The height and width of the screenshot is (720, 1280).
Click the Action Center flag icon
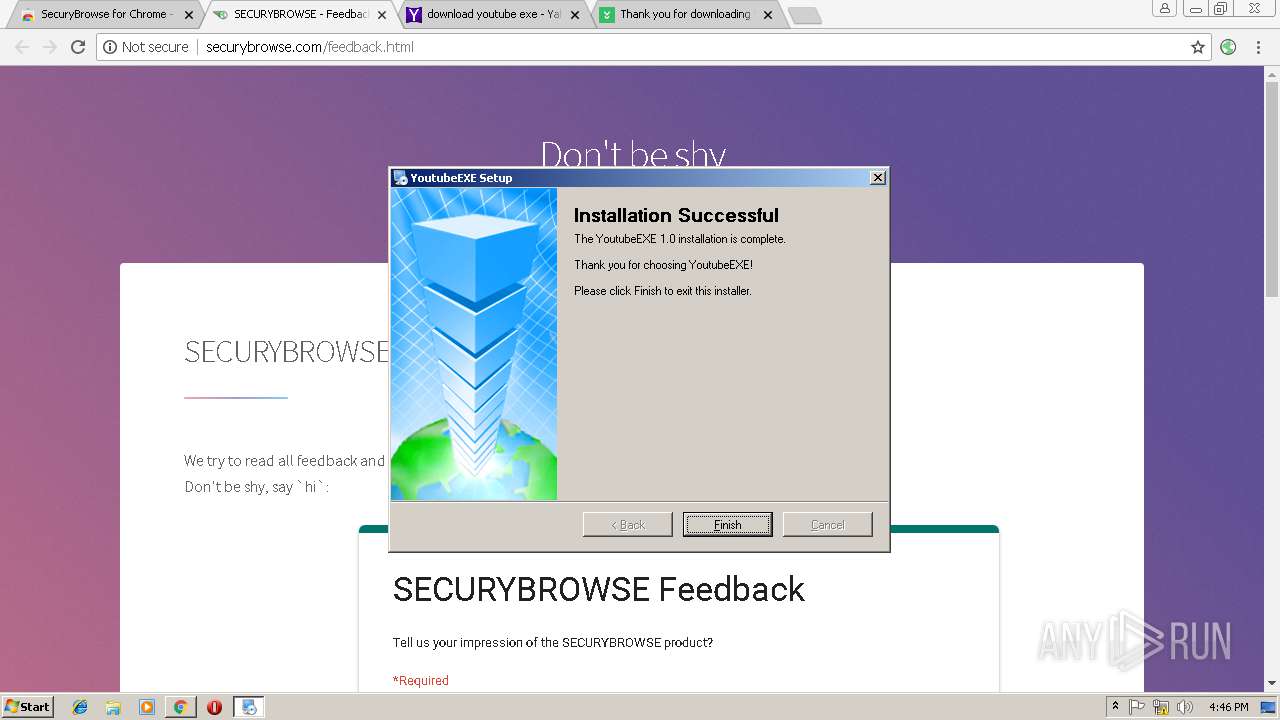[x=1137, y=707]
